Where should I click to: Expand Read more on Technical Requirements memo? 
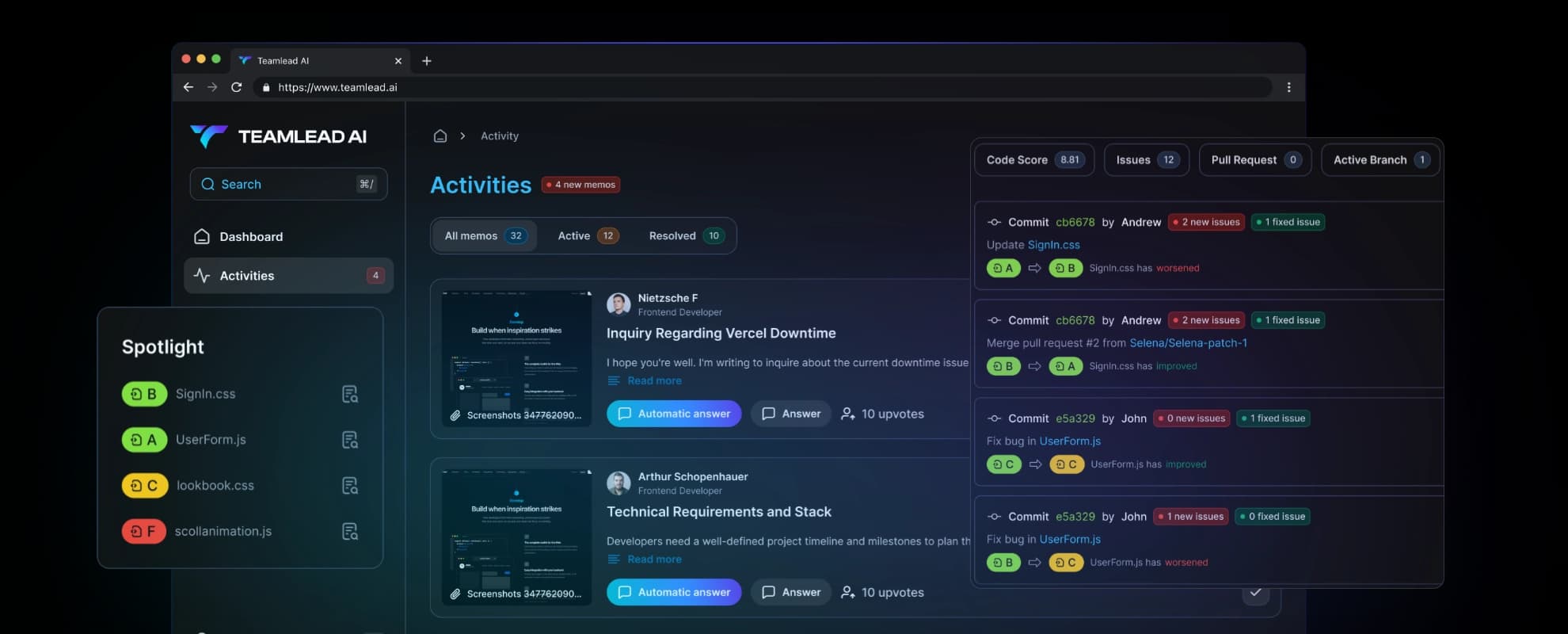click(x=654, y=560)
